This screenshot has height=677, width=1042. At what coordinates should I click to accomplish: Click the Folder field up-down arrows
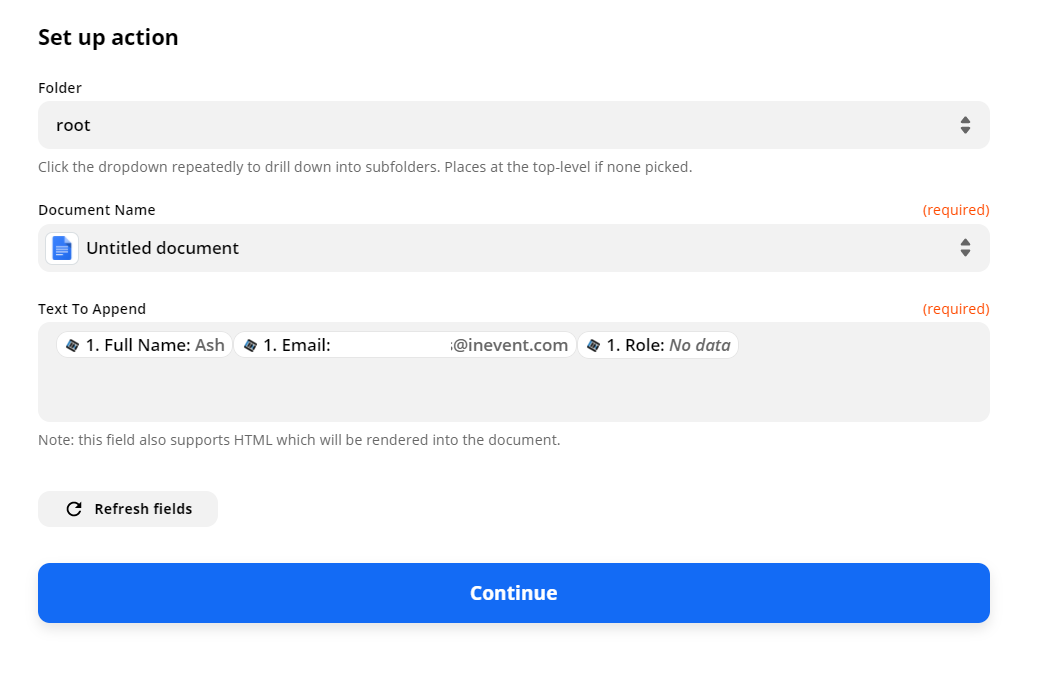pyautogui.click(x=965, y=126)
